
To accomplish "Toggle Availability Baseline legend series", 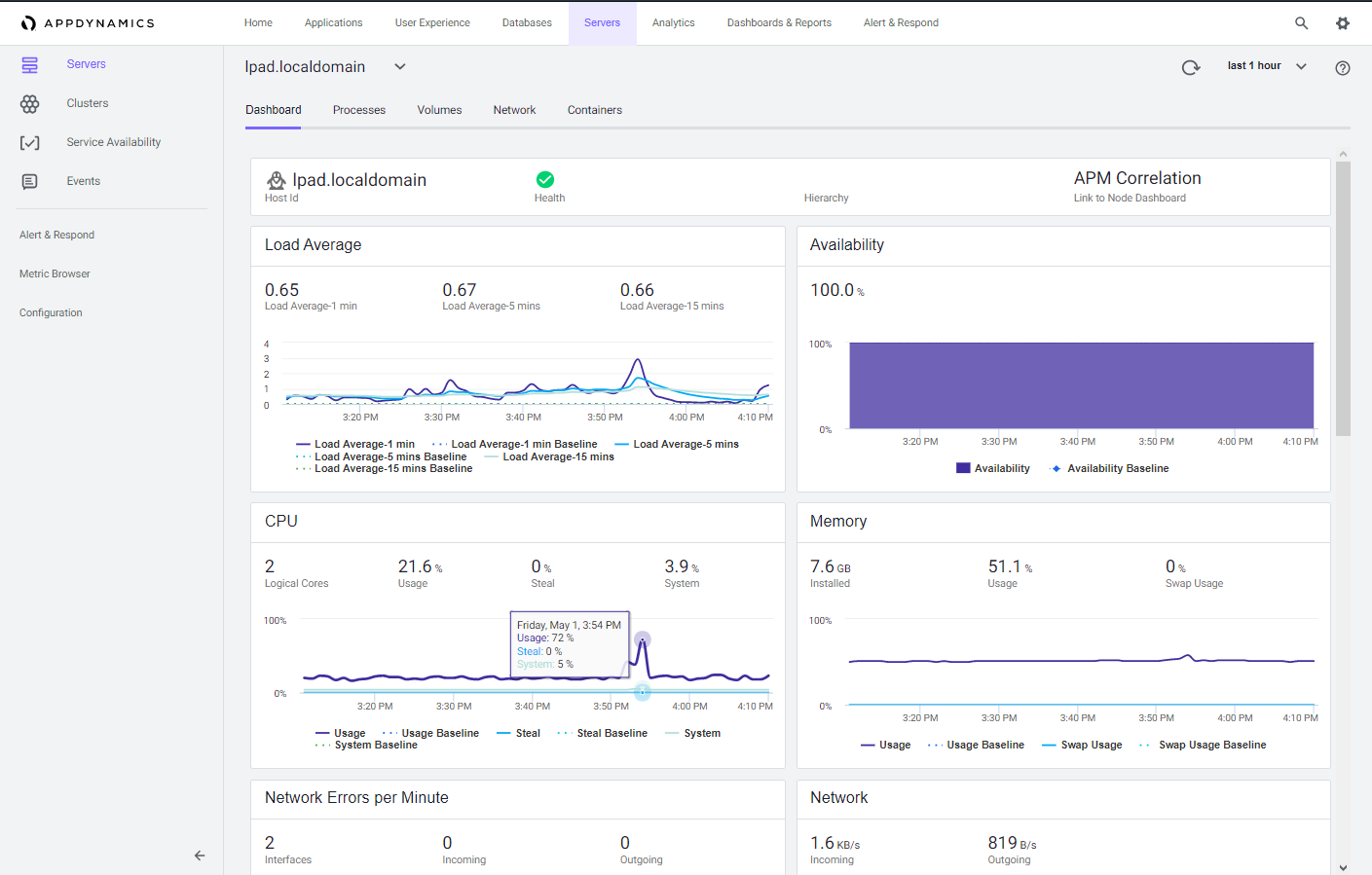I will [1109, 468].
